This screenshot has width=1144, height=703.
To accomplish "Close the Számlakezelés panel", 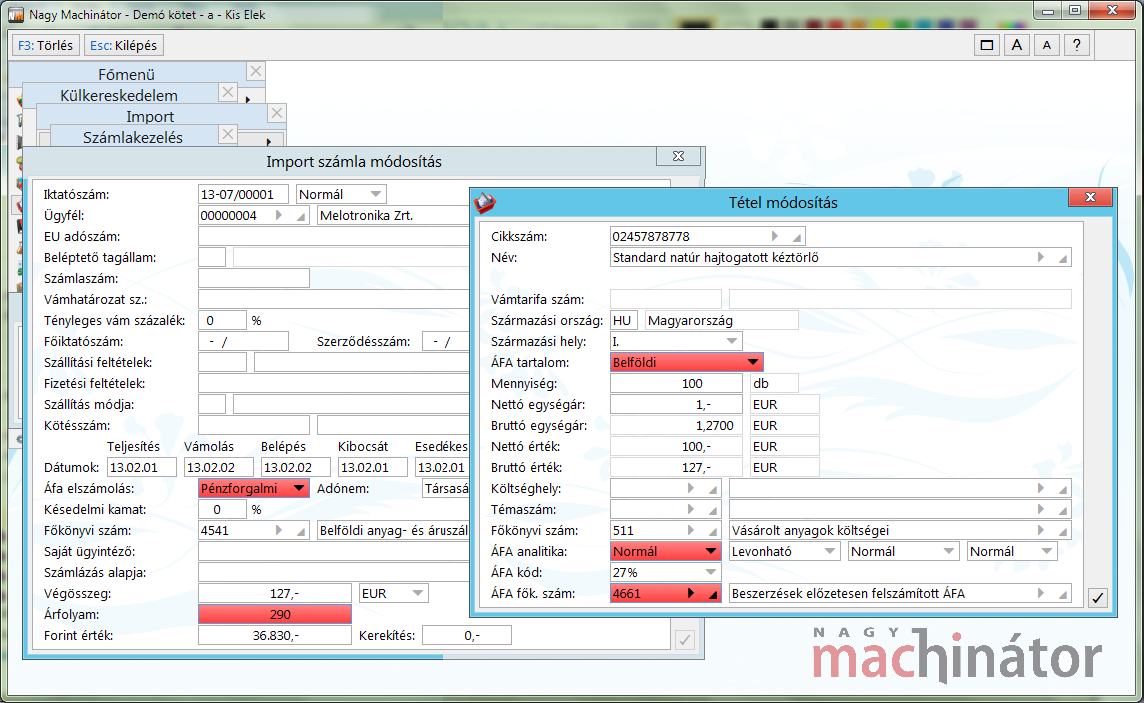I will [x=228, y=134].
